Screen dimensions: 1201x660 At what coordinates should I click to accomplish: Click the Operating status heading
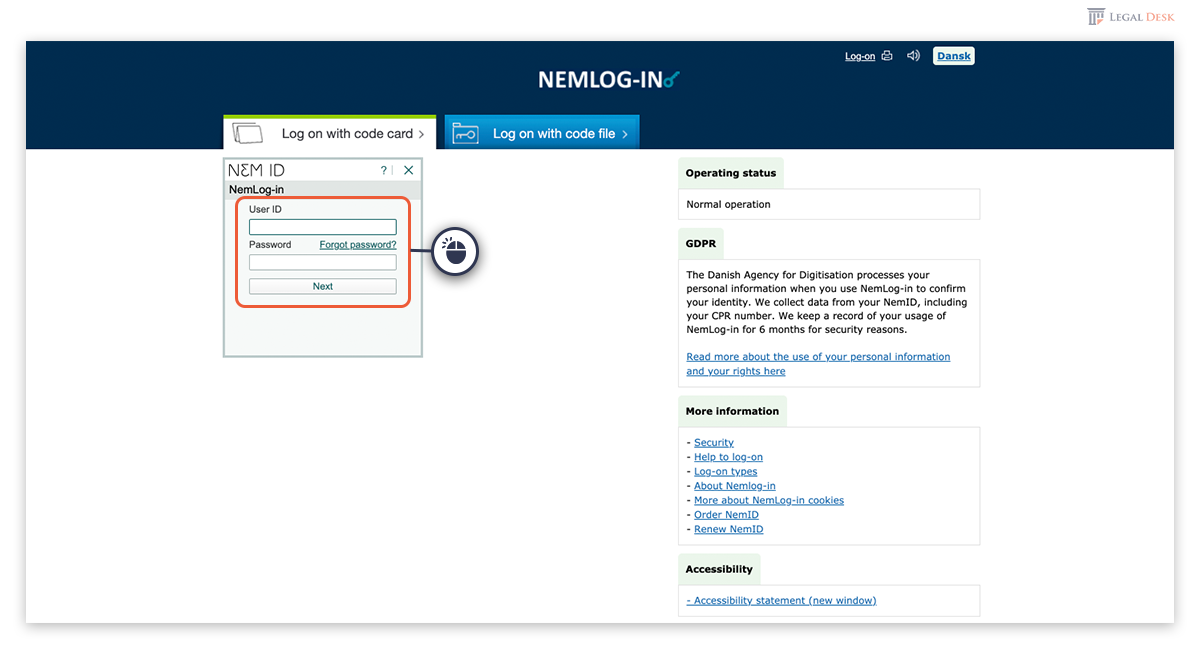(x=731, y=173)
